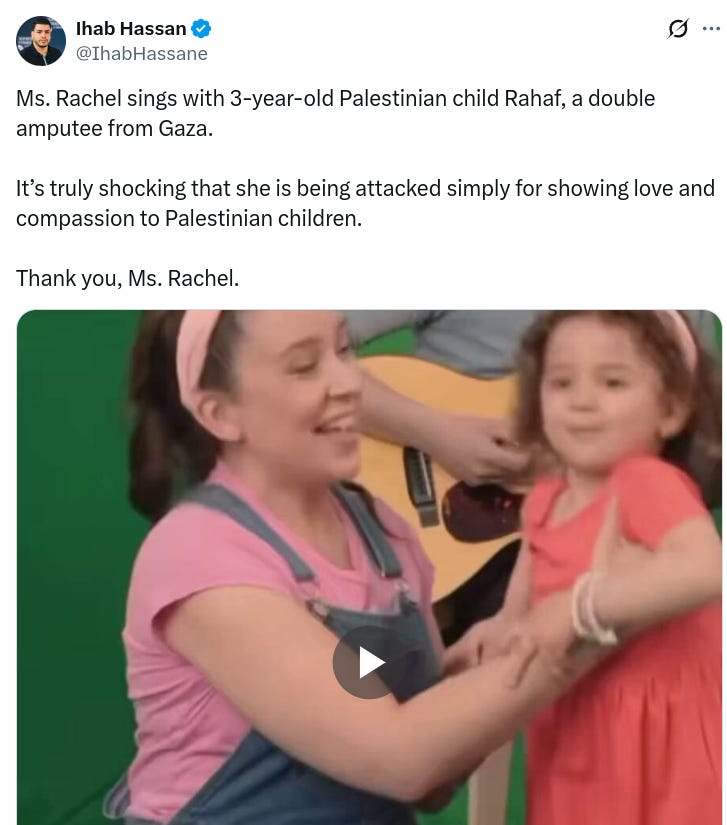Screen dimensions: 727x825
Task: Click the line "Thank you, Ms. Rachel."
Action: coord(127,278)
